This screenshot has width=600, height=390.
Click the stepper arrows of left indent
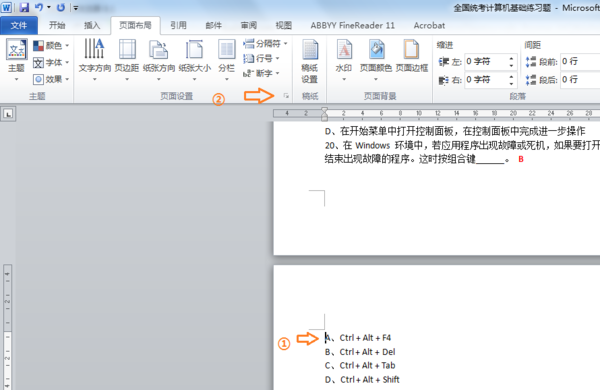pos(512,62)
